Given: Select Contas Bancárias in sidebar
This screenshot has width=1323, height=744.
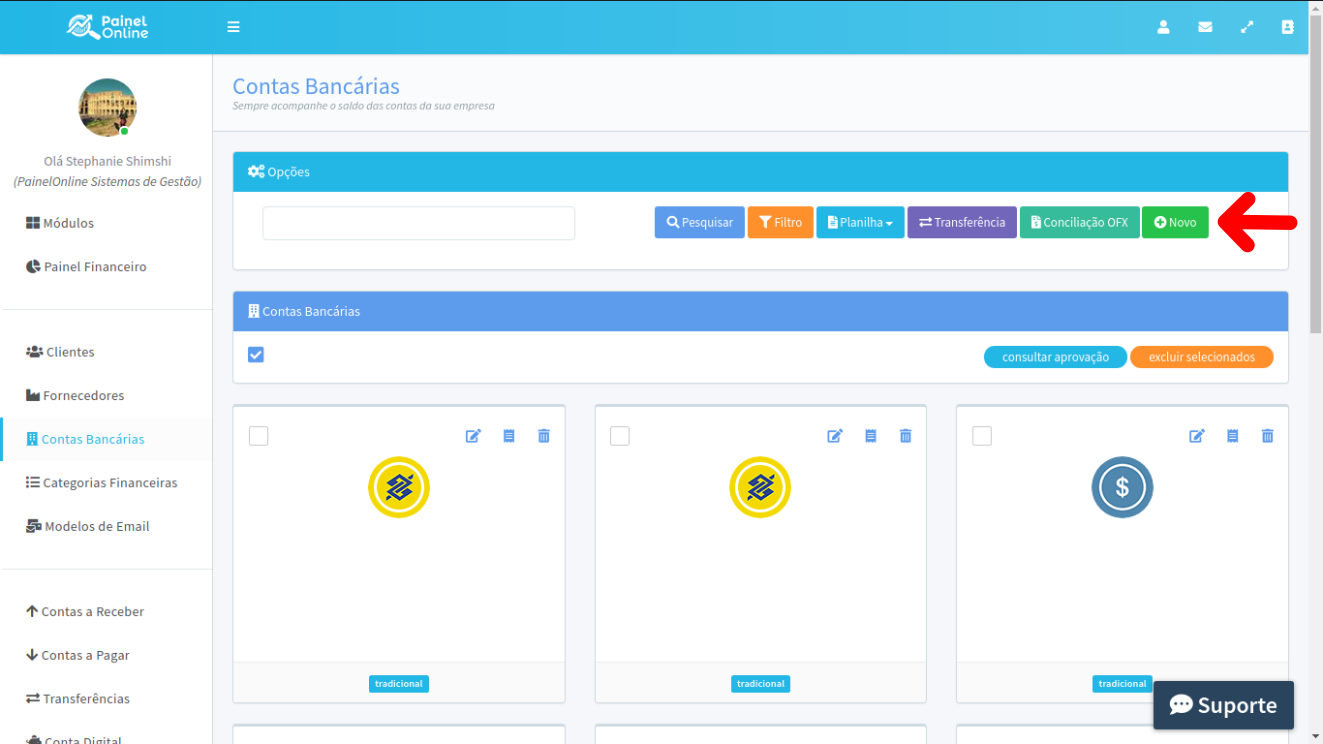Looking at the screenshot, I should 85,439.
